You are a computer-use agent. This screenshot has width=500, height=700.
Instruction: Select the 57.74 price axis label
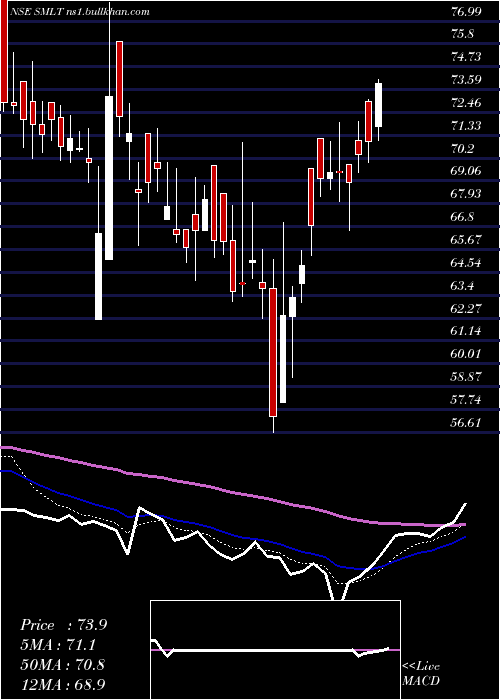click(466, 400)
